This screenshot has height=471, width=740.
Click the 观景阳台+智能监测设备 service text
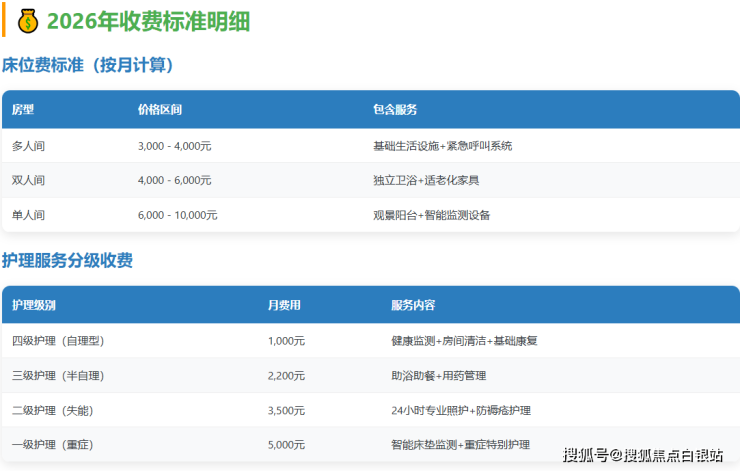(431, 215)
